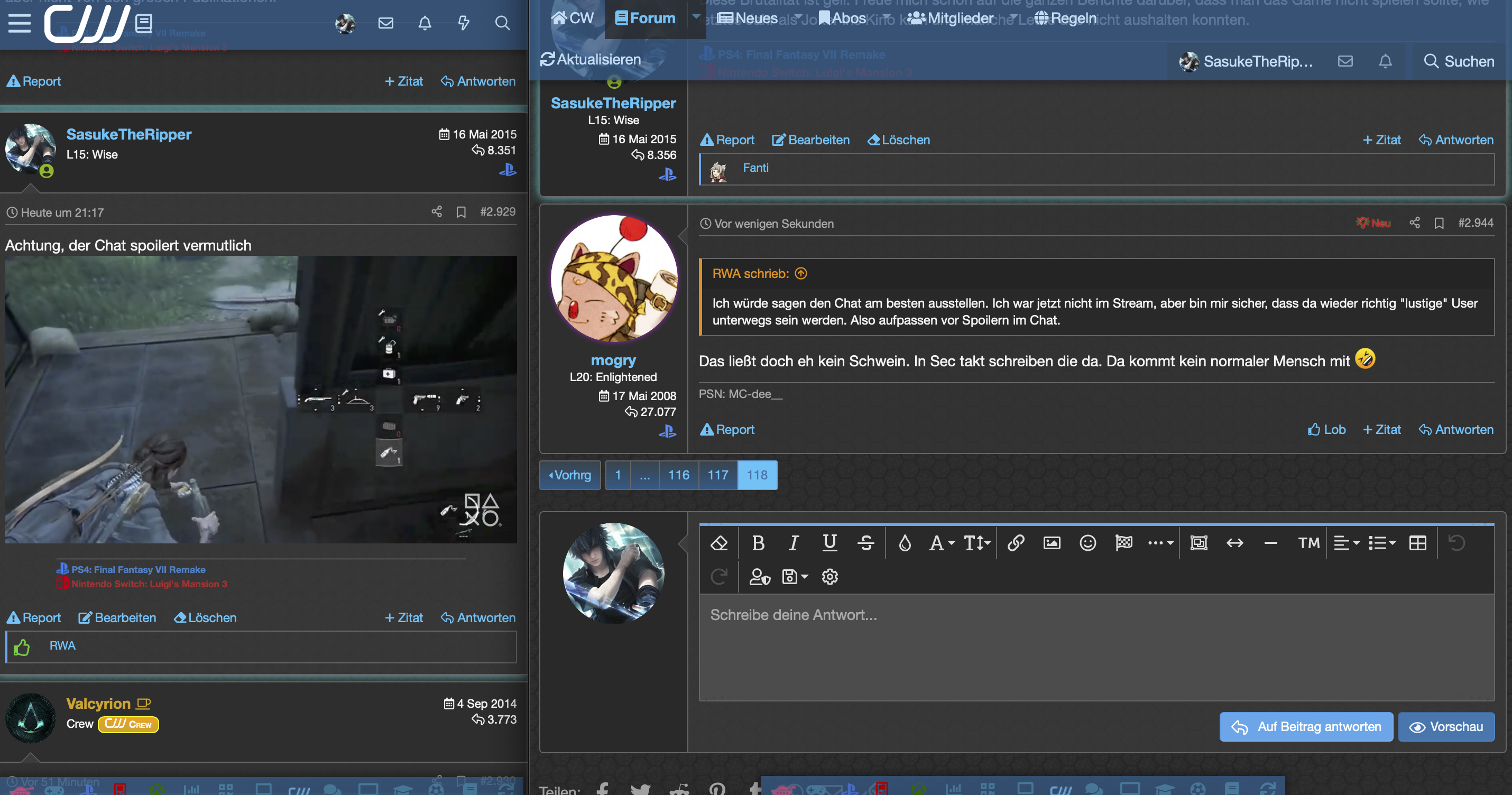Jump to RWA's quoted post arrow
This screenshot has width=1512, height=795.
pos(800,273)
